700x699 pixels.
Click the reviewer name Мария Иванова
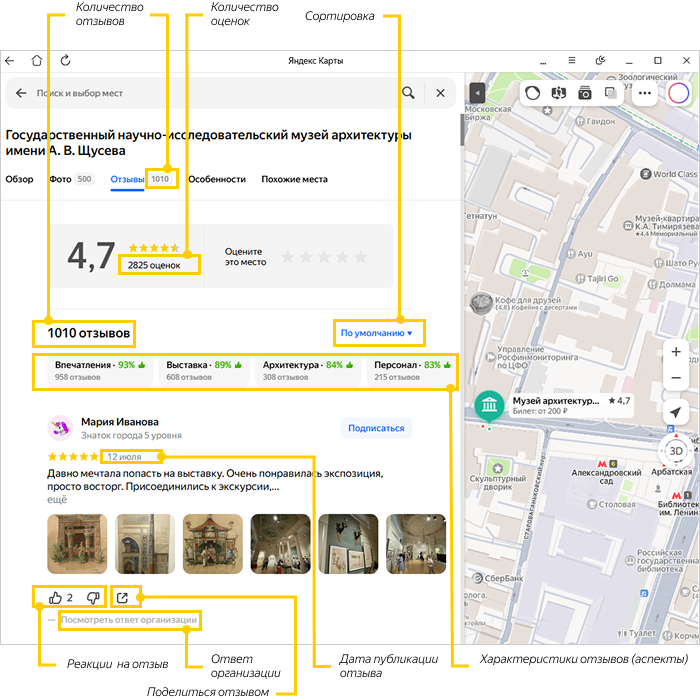(x=120, y=422)
